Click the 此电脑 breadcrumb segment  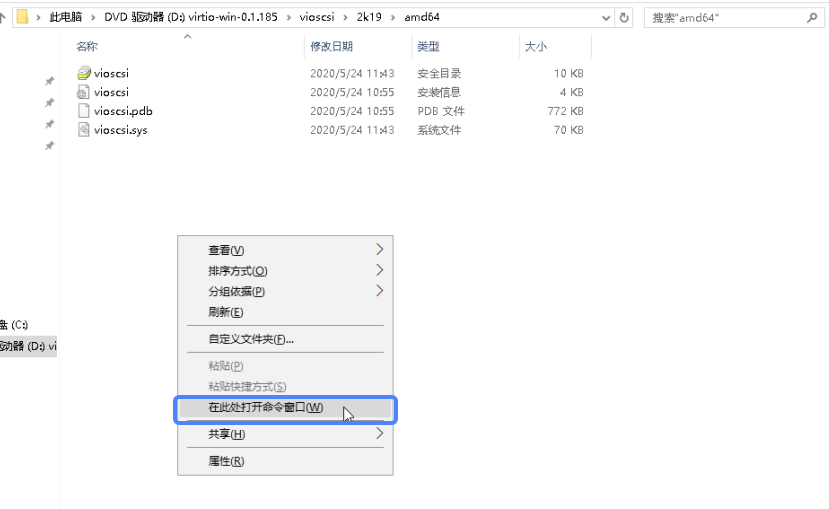[66, 17]
